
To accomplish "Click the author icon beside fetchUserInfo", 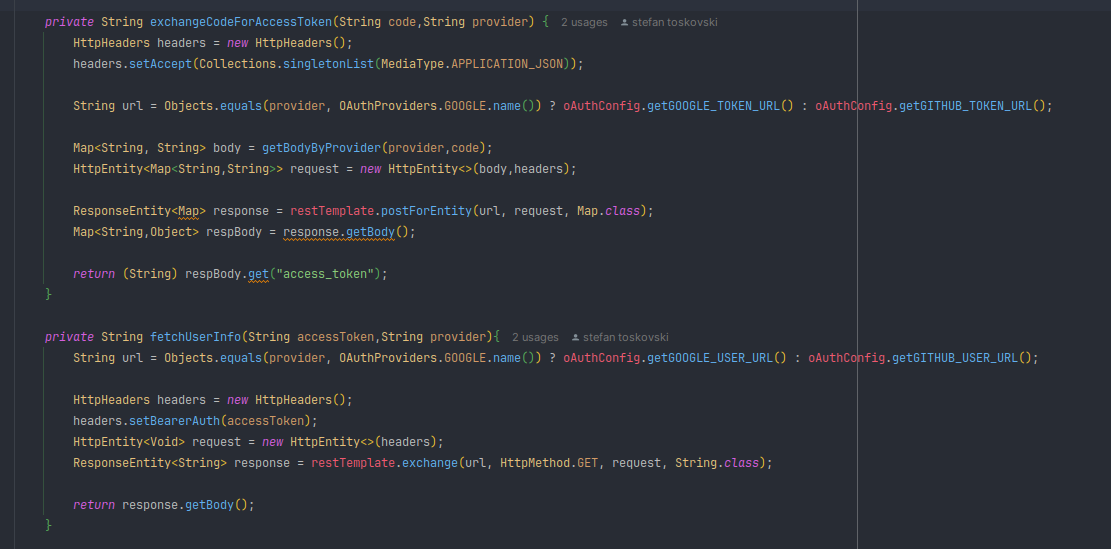I will coord(576,337).
